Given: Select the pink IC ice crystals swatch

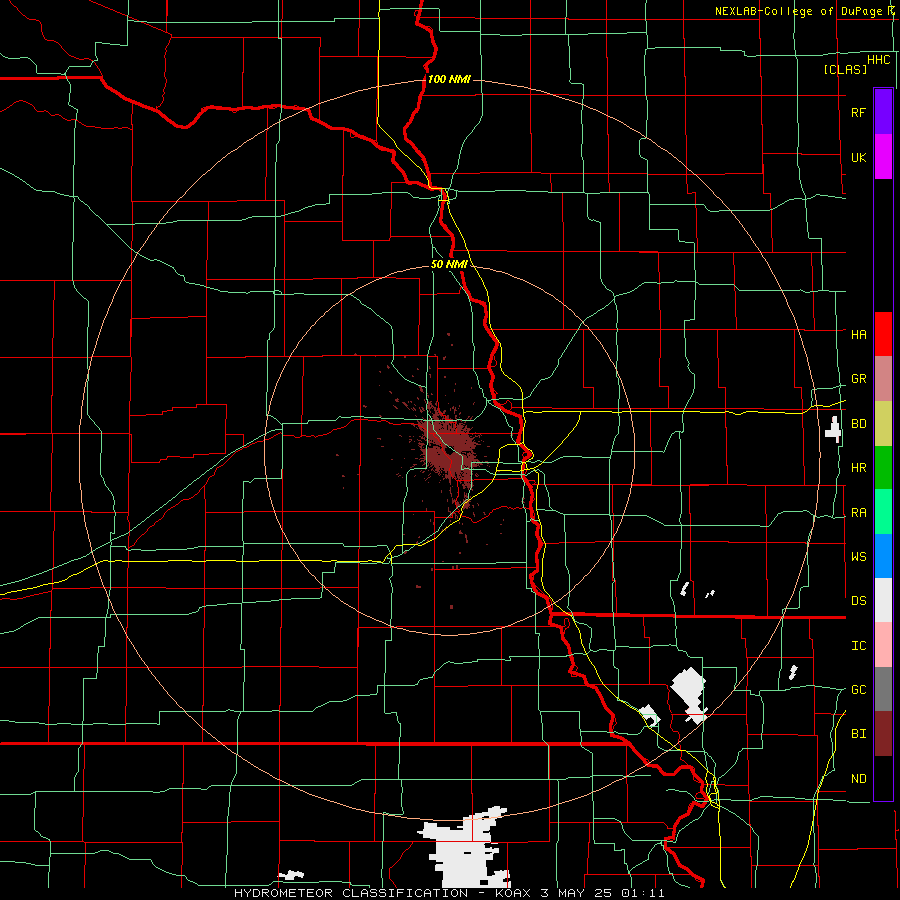Looking at the screenshot, I should tap(883, 645).
